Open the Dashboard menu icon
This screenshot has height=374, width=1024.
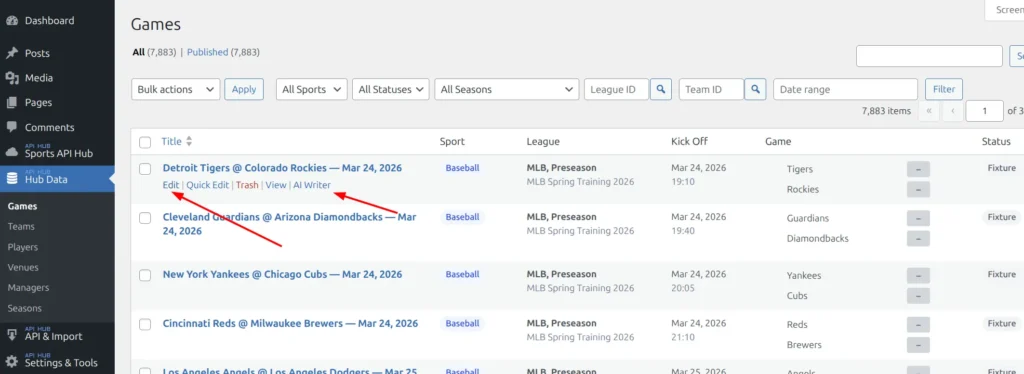pyautogui.click(x=11, y=20)
